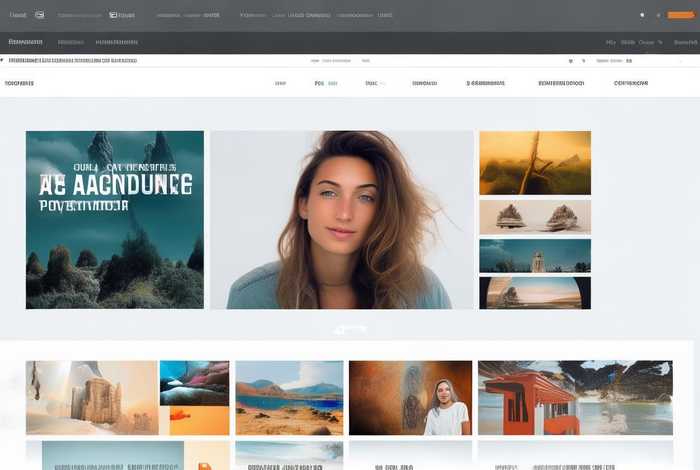Click the boxed icon before the second header label
This screenshot has width=700, height=470.
(x=114, y=16)
